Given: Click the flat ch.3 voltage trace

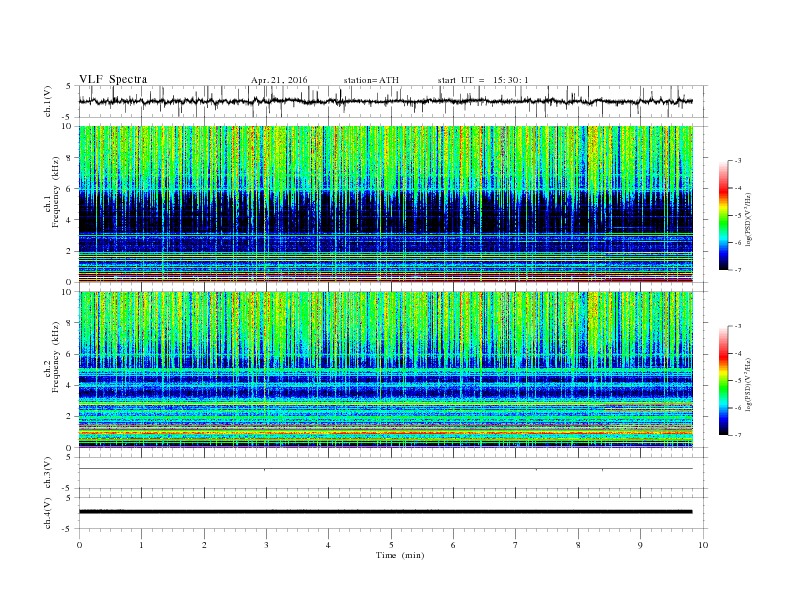Looking at the screenshot, I should (x=385, y=469).
